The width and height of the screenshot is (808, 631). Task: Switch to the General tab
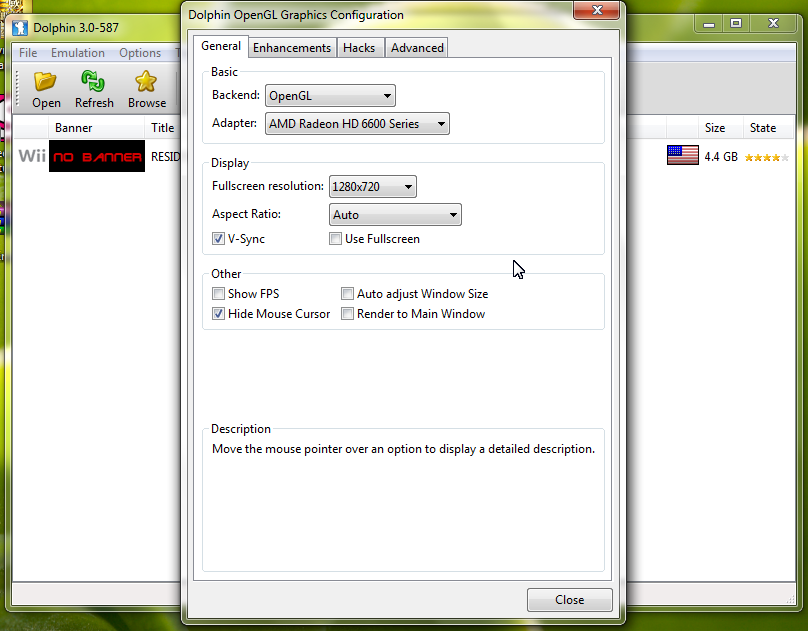(x=221, y=46)
